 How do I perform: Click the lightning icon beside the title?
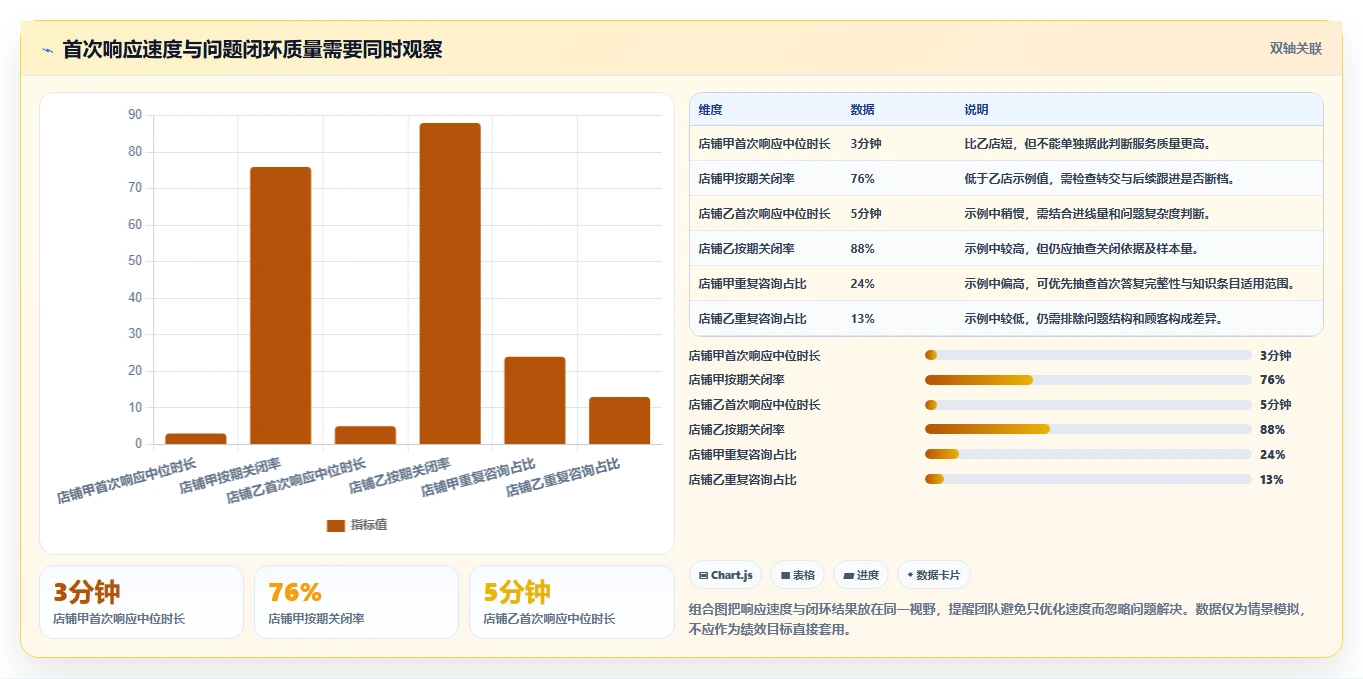pos(47,50)
